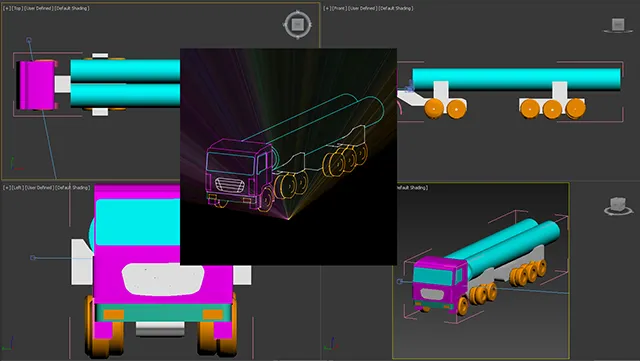Open the [Top] view label menu

[18, 8]
